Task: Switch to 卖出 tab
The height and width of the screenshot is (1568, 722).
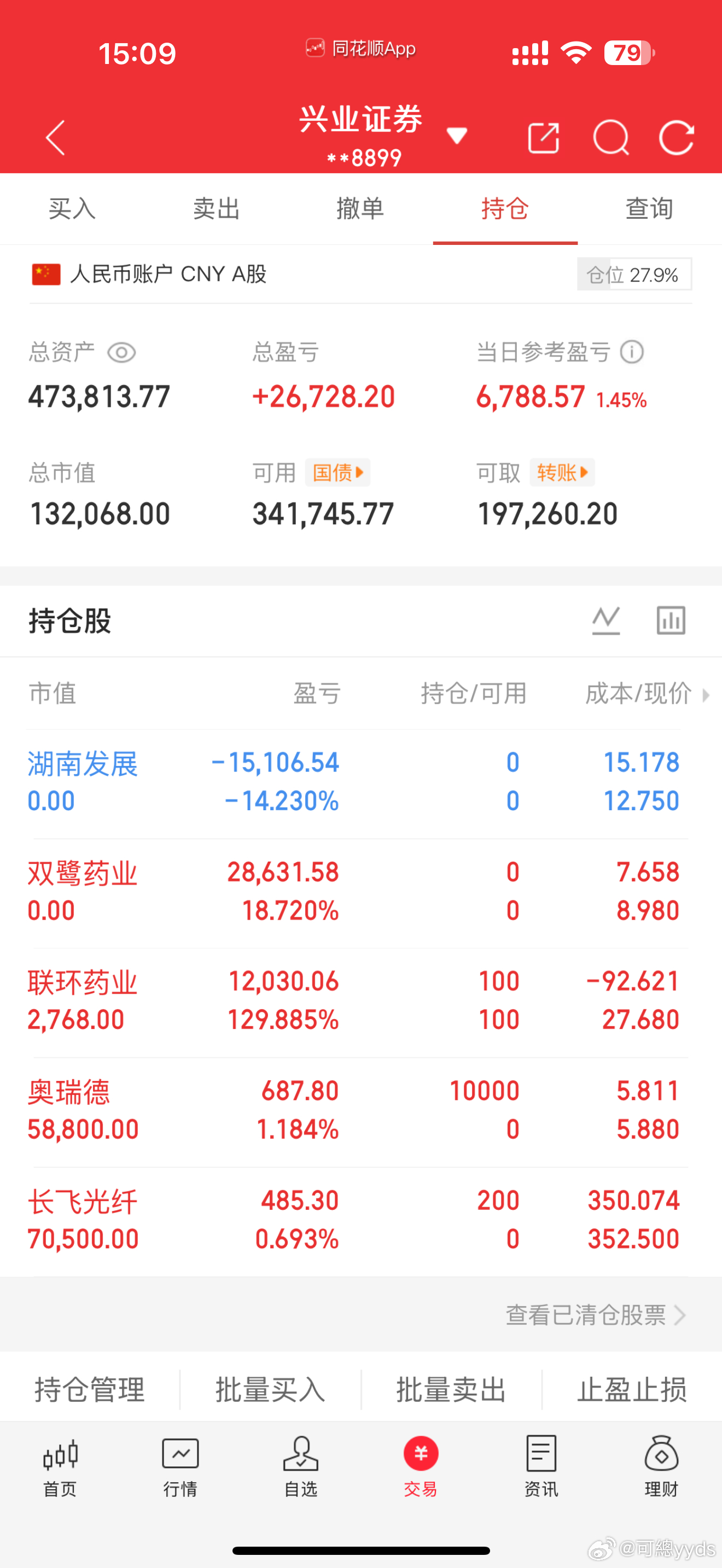Action: pos(216,209)
